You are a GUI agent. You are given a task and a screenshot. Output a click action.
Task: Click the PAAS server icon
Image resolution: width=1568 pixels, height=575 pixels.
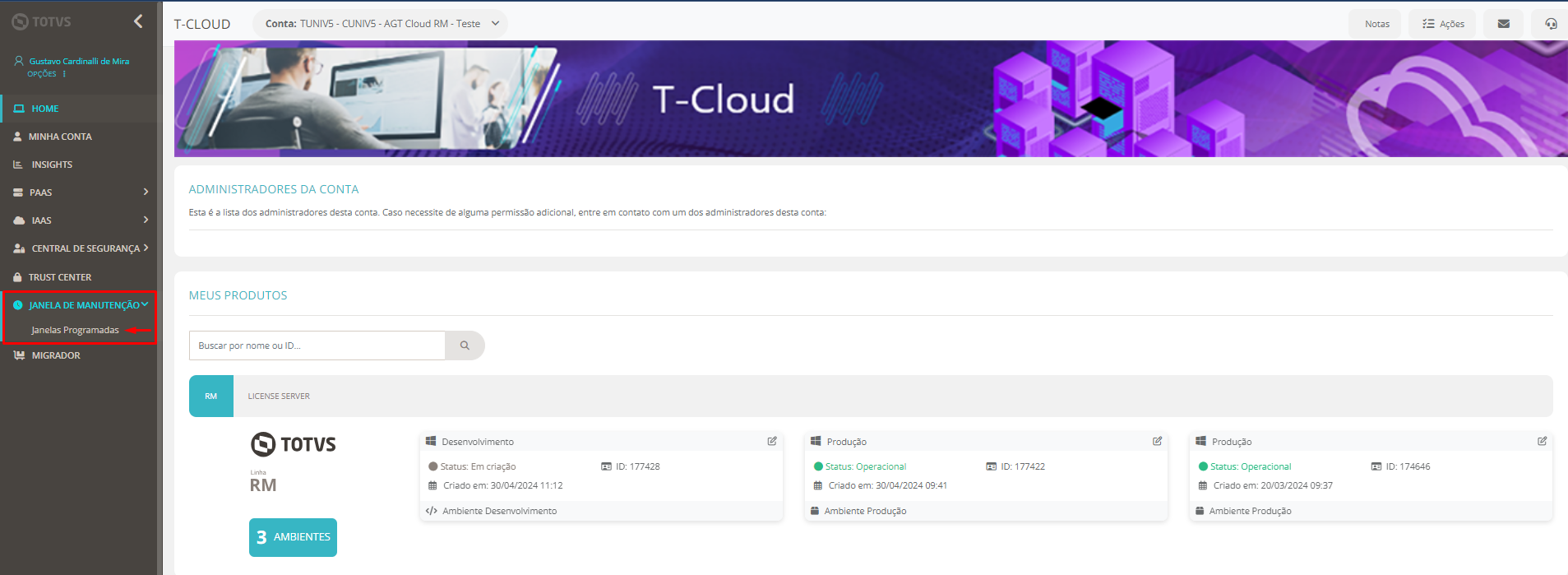18,192
